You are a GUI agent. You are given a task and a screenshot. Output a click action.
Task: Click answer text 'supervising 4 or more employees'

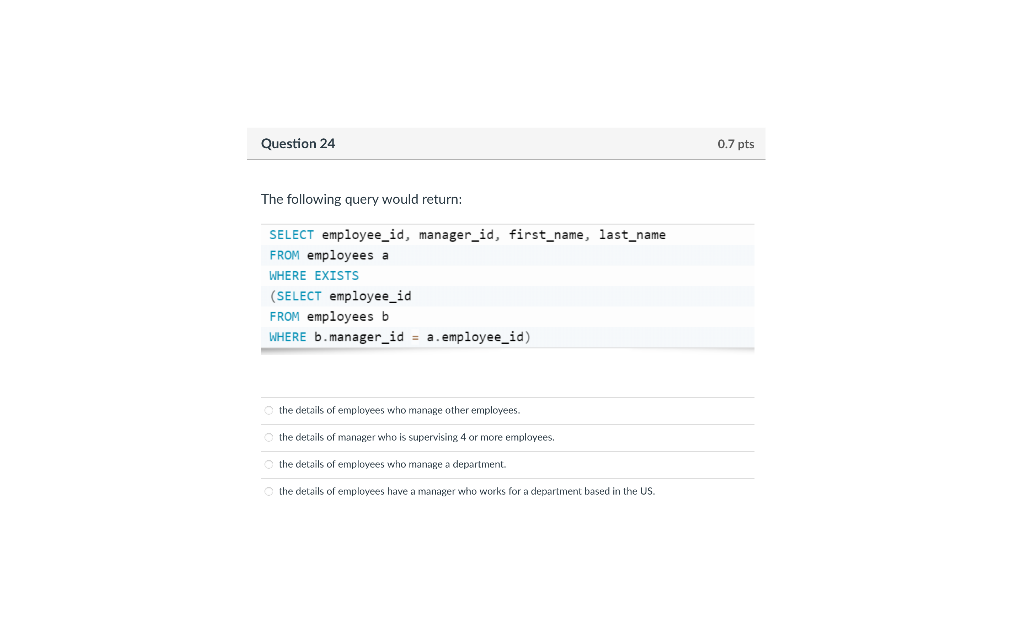pos(417,437)
